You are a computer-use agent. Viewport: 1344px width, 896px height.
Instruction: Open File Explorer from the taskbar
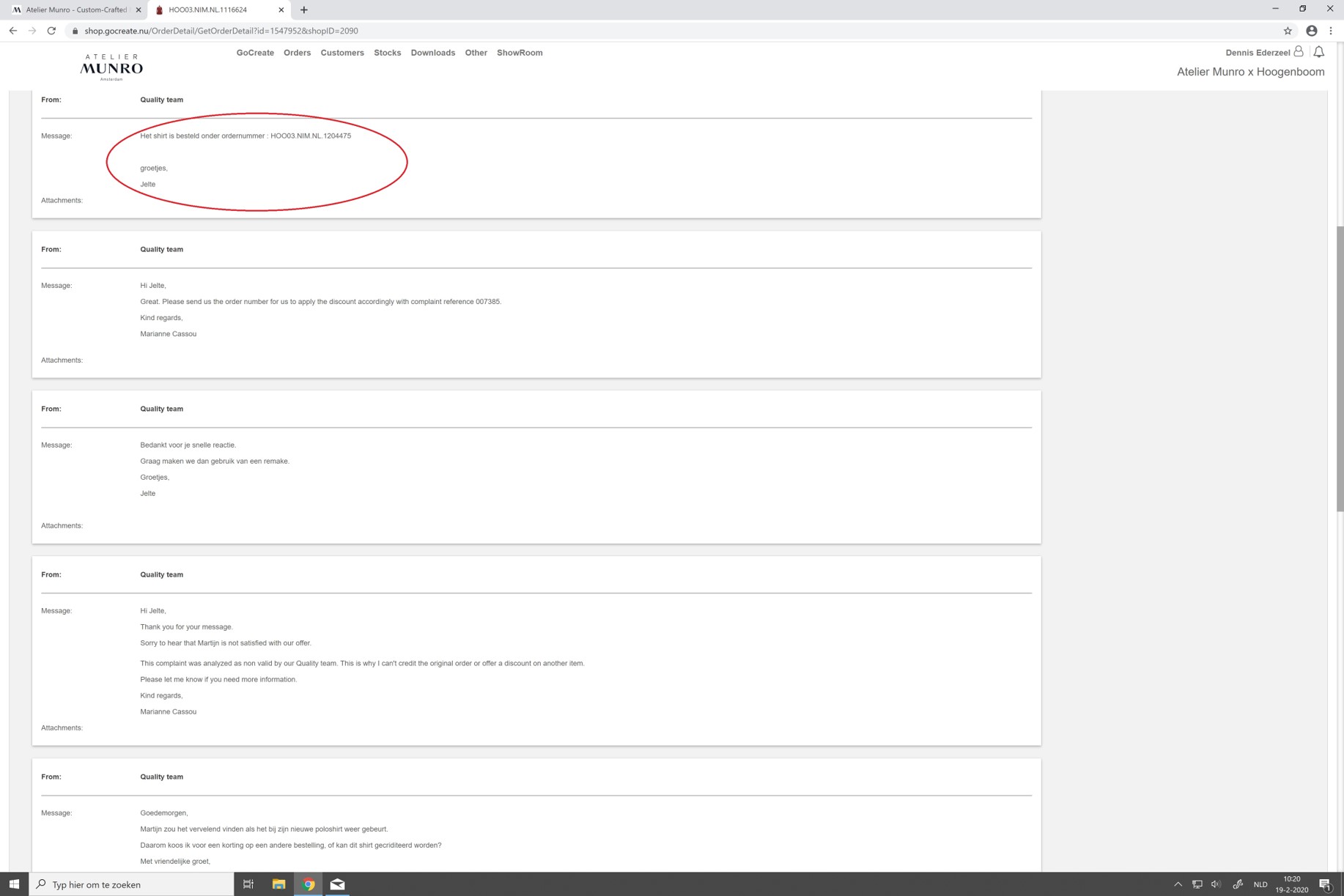278,884
